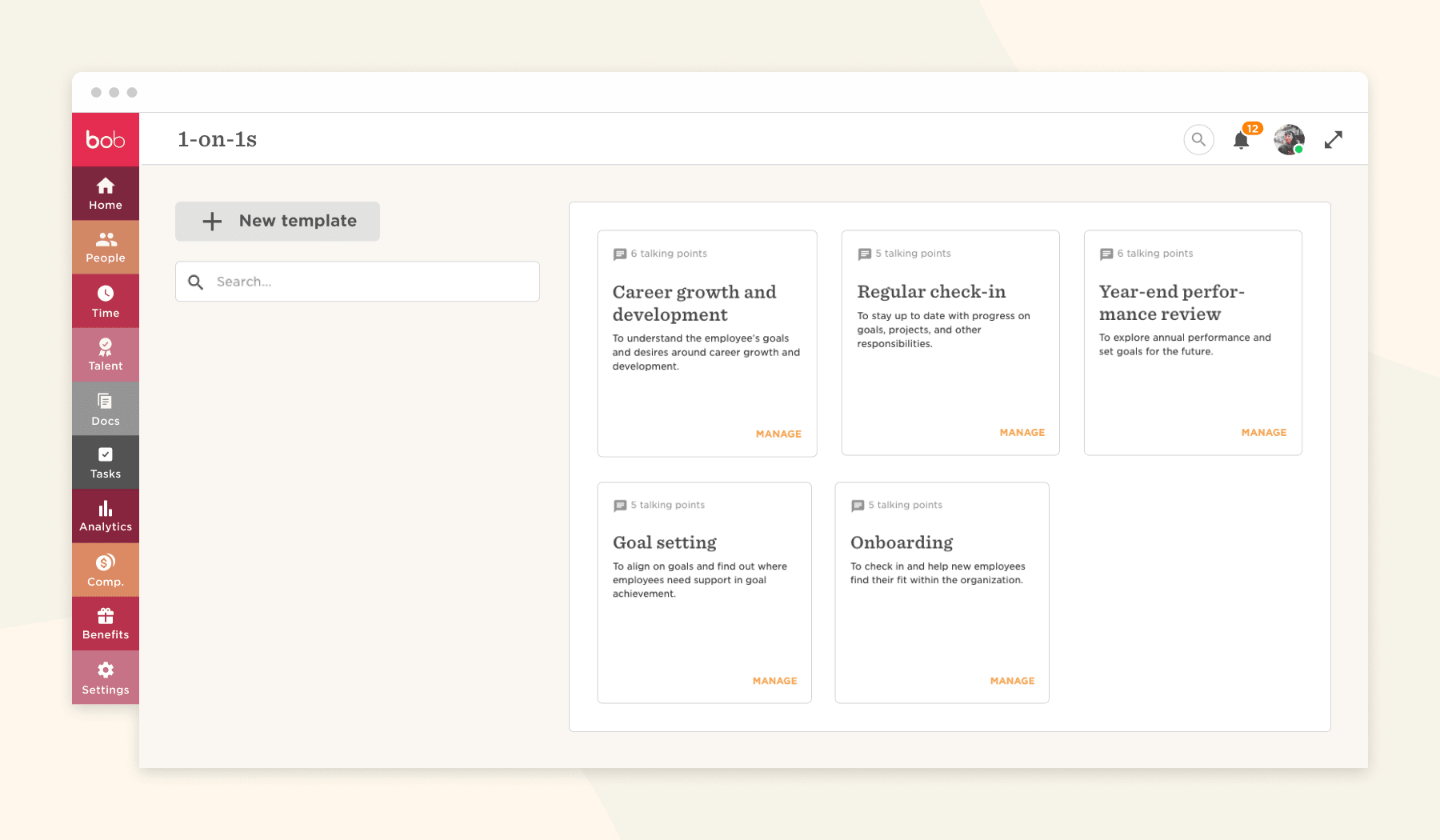Open Time section clock icon
The image size is (1440, 840).
coord(106,302)
